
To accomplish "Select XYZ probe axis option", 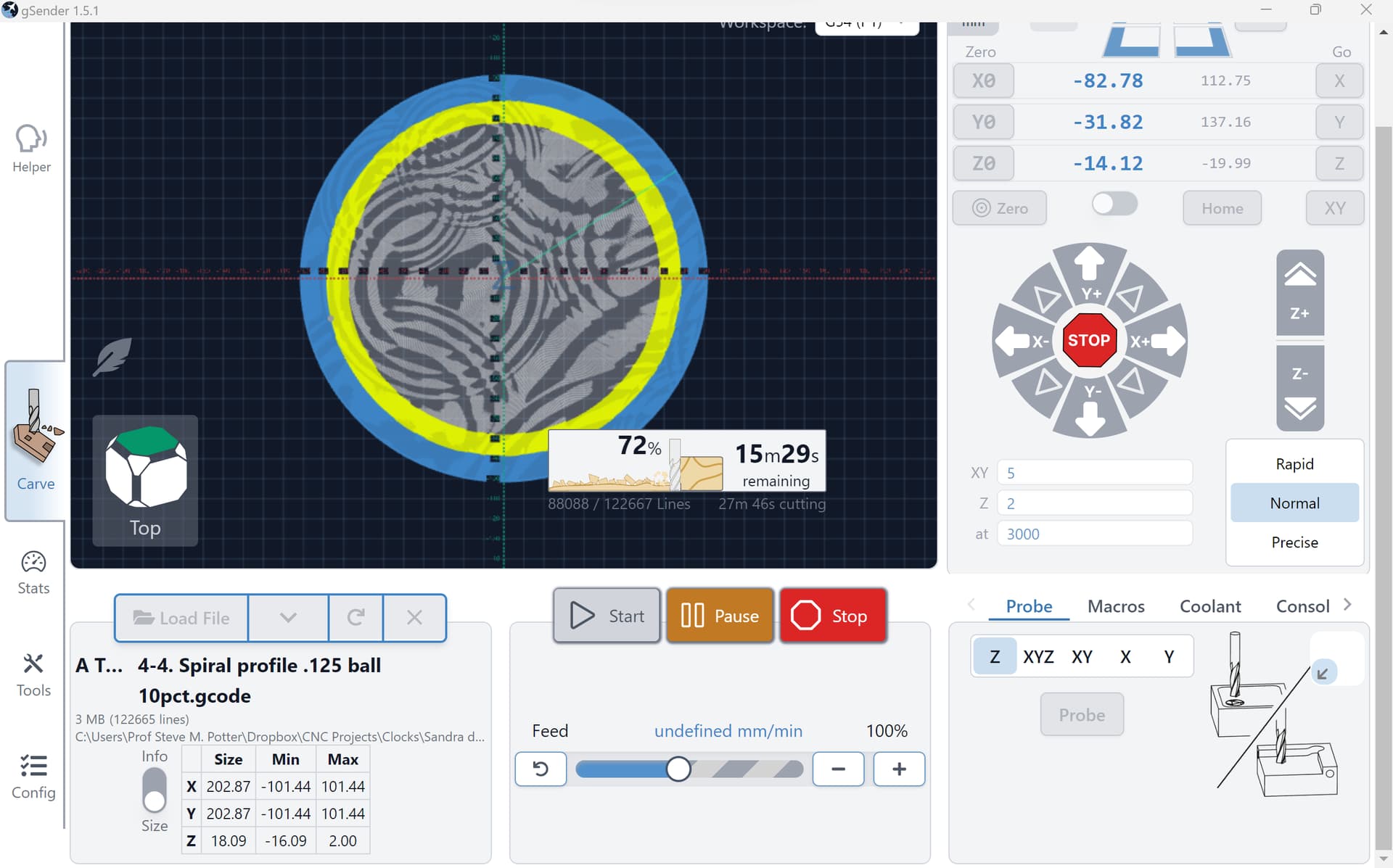I will point(1038,656).
